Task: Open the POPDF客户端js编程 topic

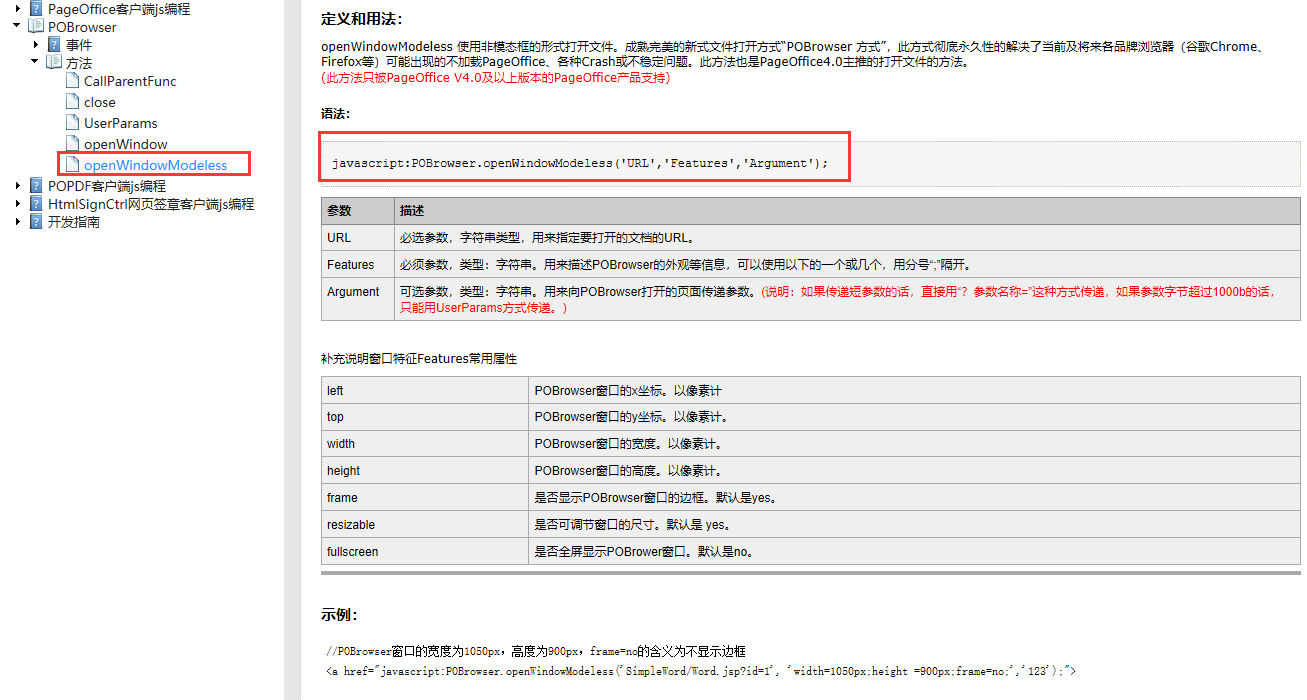Action: point(107,186)
